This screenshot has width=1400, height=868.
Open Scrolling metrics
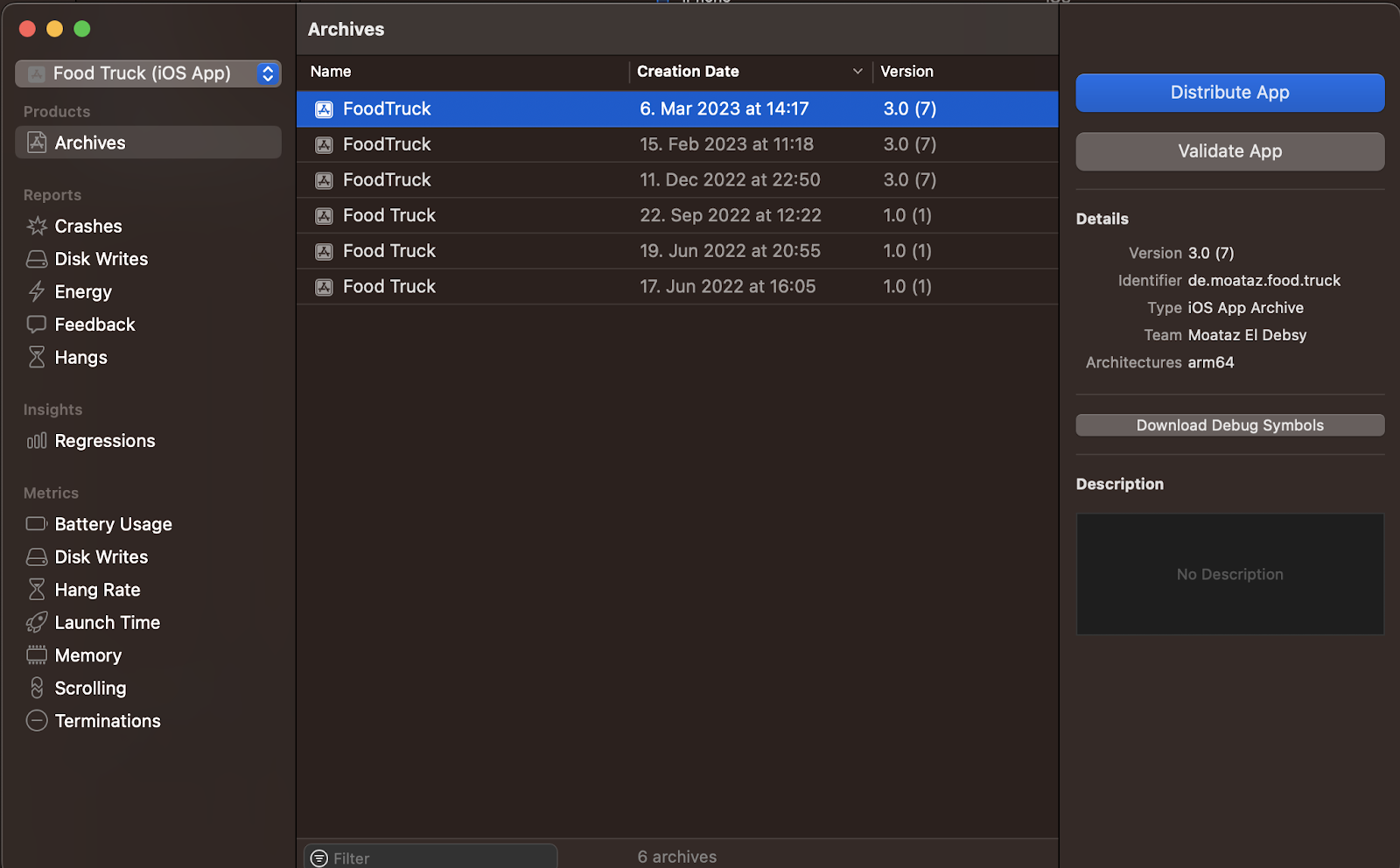90,688
